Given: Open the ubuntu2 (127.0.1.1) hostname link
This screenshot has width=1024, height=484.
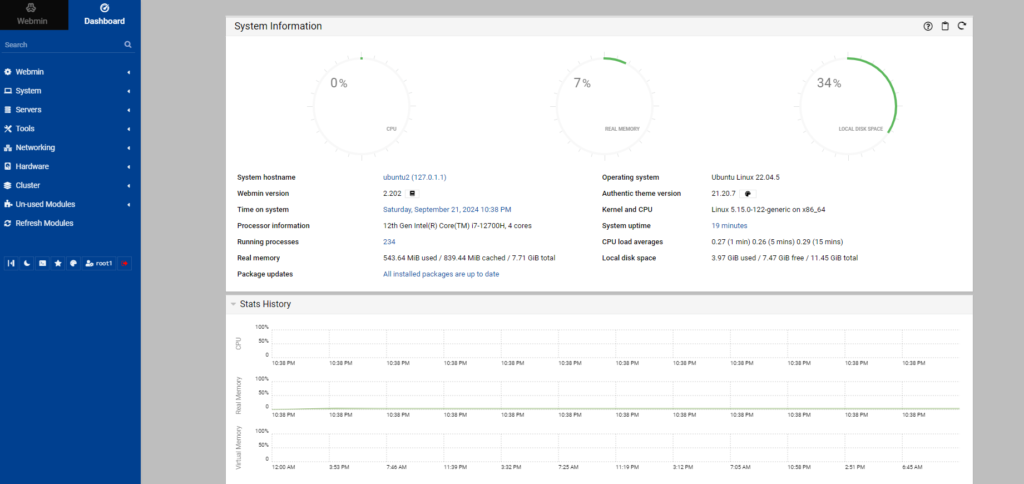Looking at the screenshot, I should pyautogui.click(x=415, y=177).
